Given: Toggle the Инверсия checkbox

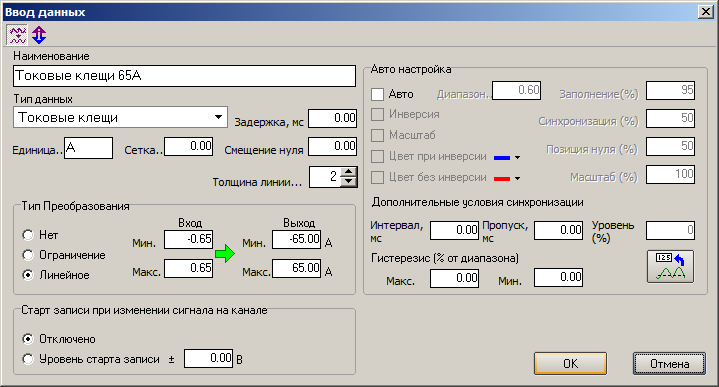Looking at the screenshot, I should tap(377, 114).
